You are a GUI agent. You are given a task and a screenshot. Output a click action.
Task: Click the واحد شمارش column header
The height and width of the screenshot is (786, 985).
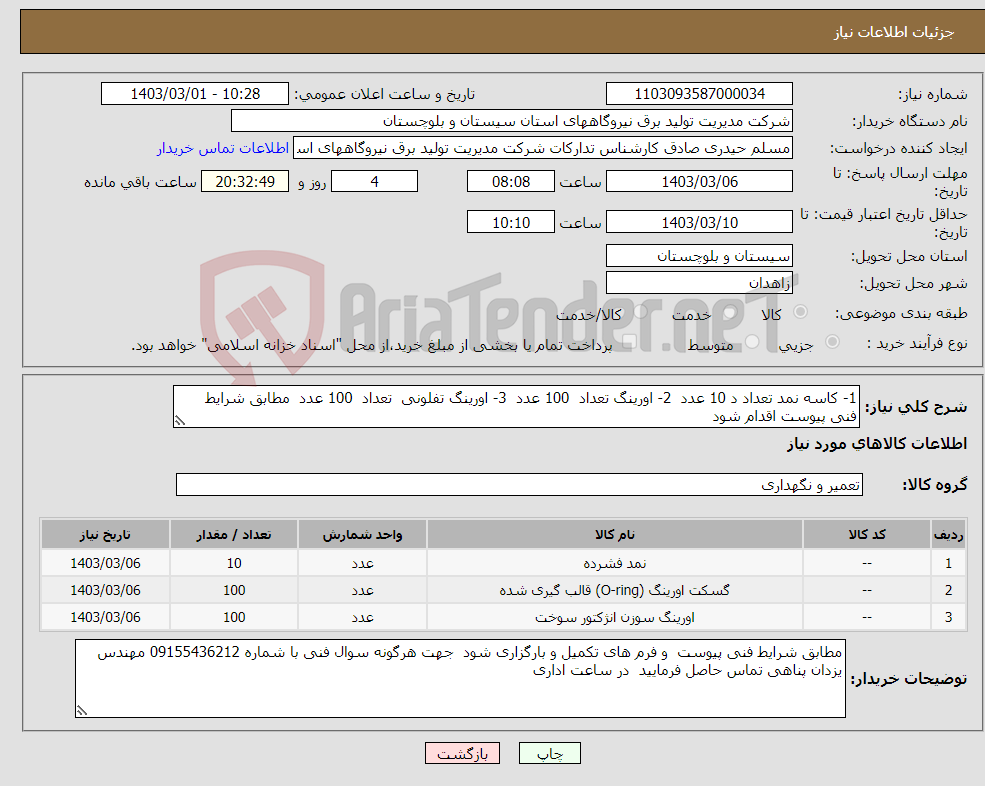pyautogui.click(x=362, y=535)
